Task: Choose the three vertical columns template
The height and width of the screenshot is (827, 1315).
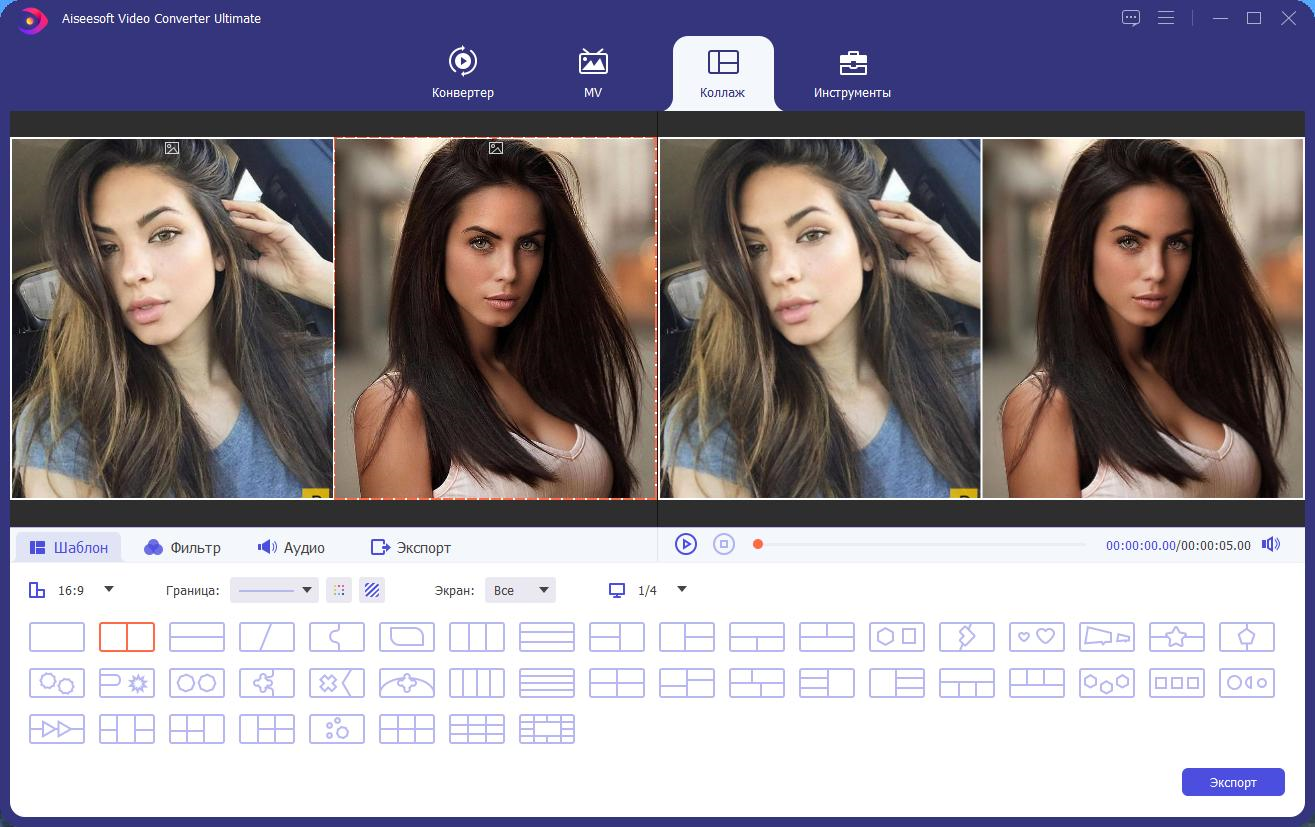Action: (477, 637)
